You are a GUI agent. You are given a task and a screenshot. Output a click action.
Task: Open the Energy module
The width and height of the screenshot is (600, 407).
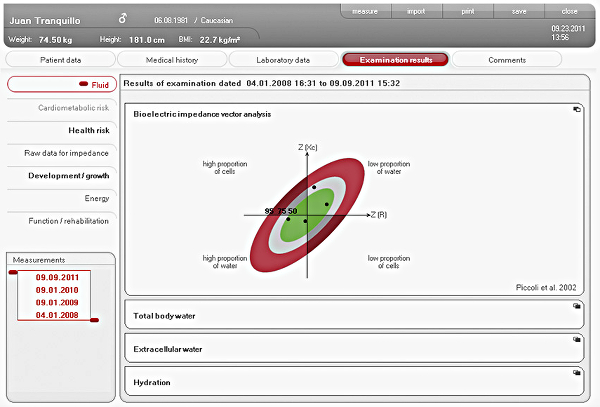click(62, 198)
